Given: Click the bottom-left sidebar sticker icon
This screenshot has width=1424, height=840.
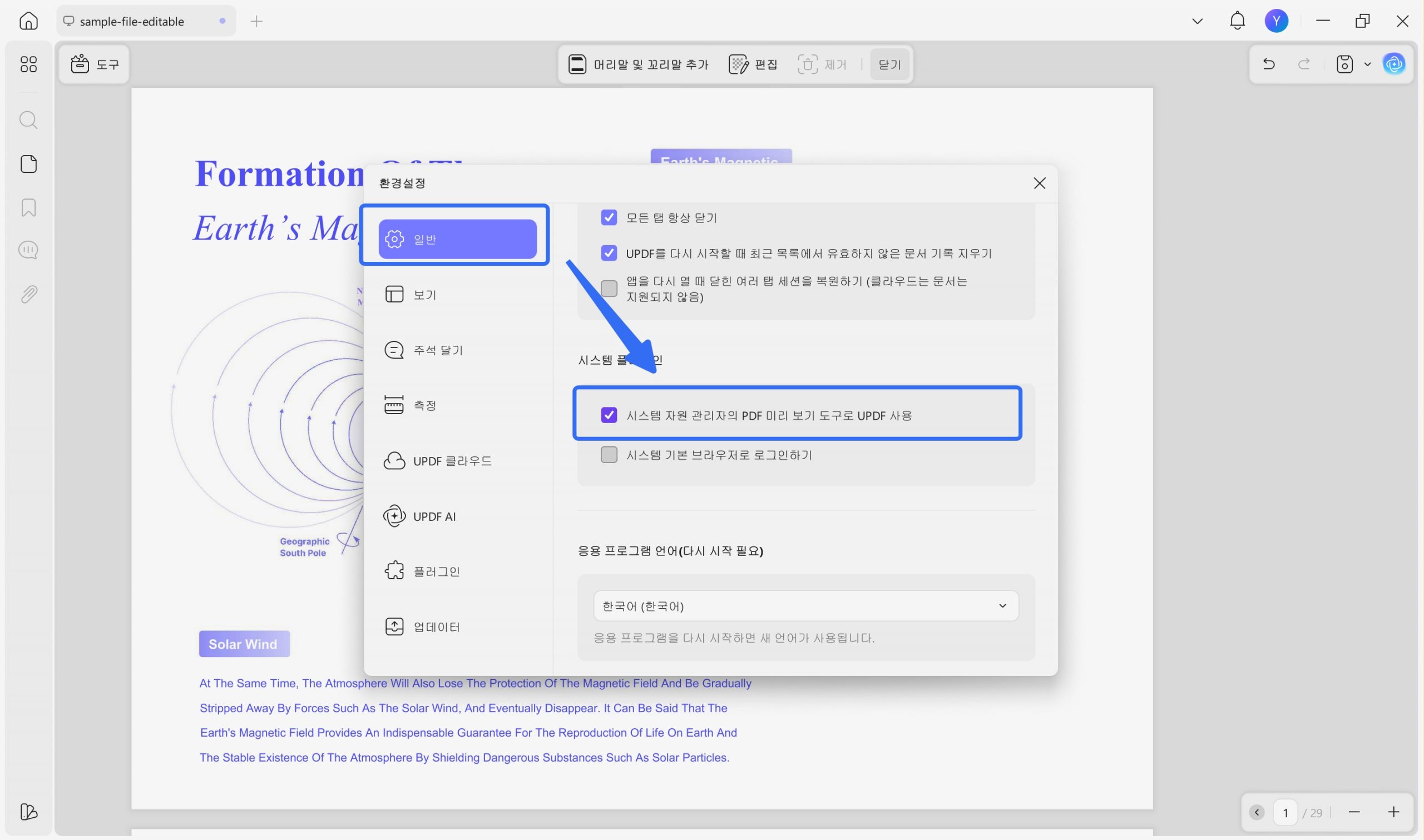Looking at the screenshot, I should pos(28,812).
